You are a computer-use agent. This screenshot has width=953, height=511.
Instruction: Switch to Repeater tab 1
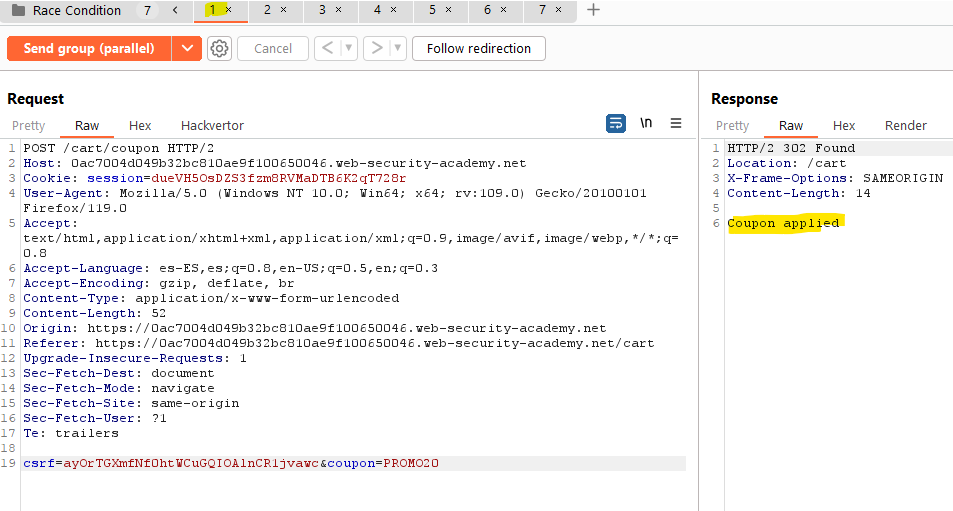213,10
